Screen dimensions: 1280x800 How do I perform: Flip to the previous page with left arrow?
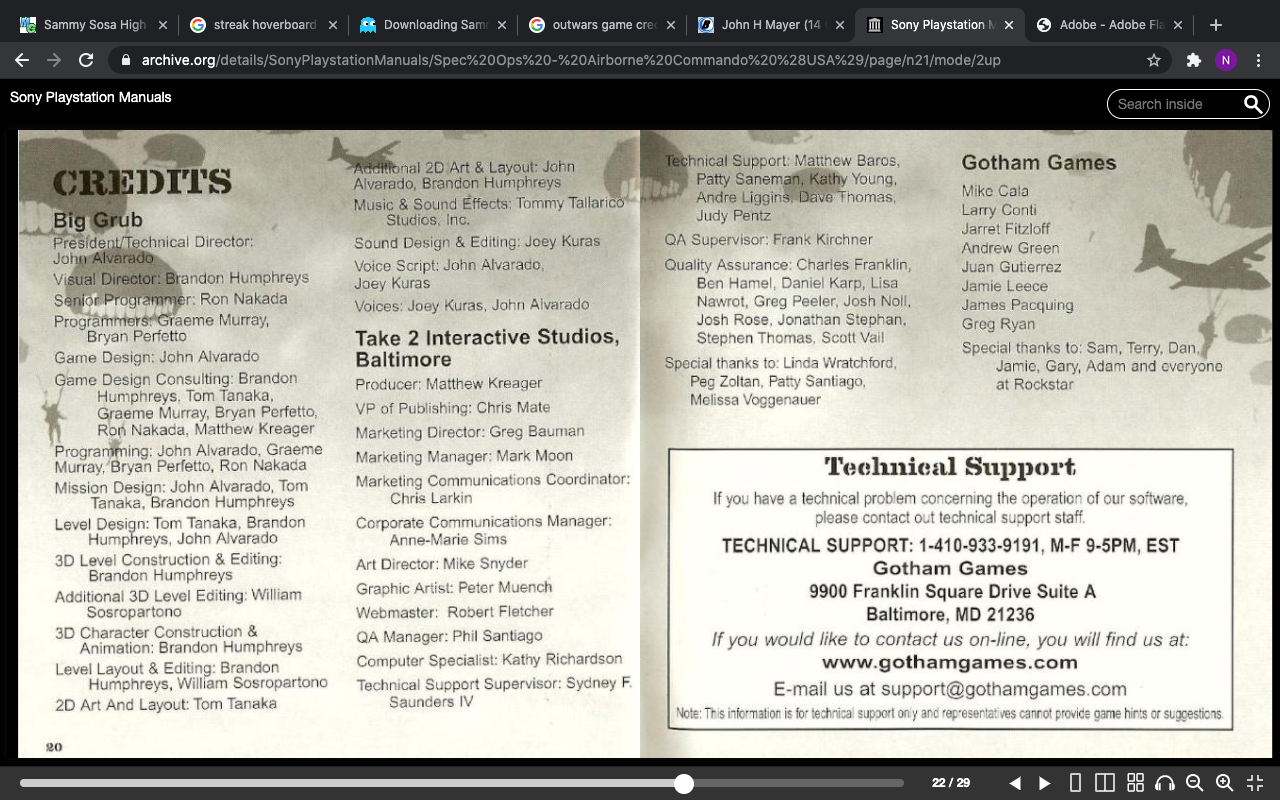[x=1015, y=783]
